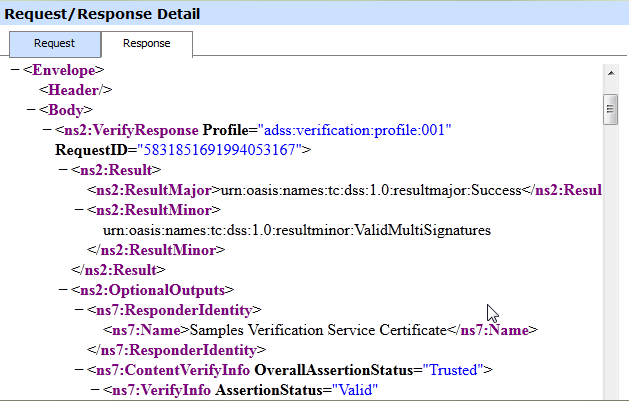Collapse the ns2:OptionalOutputs node

(x=63, y=290)
